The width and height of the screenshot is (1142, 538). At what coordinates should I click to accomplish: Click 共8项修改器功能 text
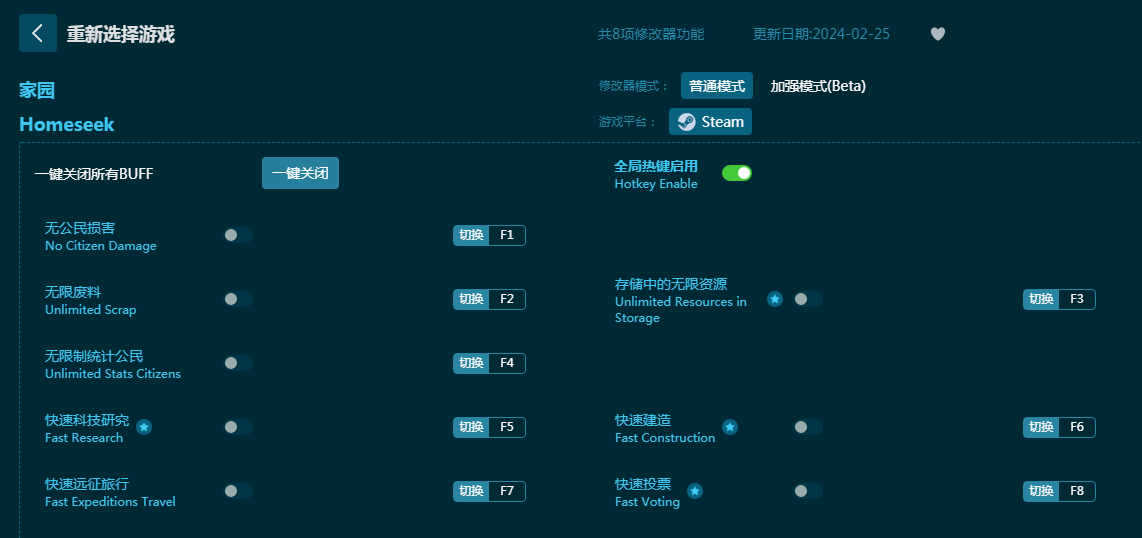(x=651, y=34)
